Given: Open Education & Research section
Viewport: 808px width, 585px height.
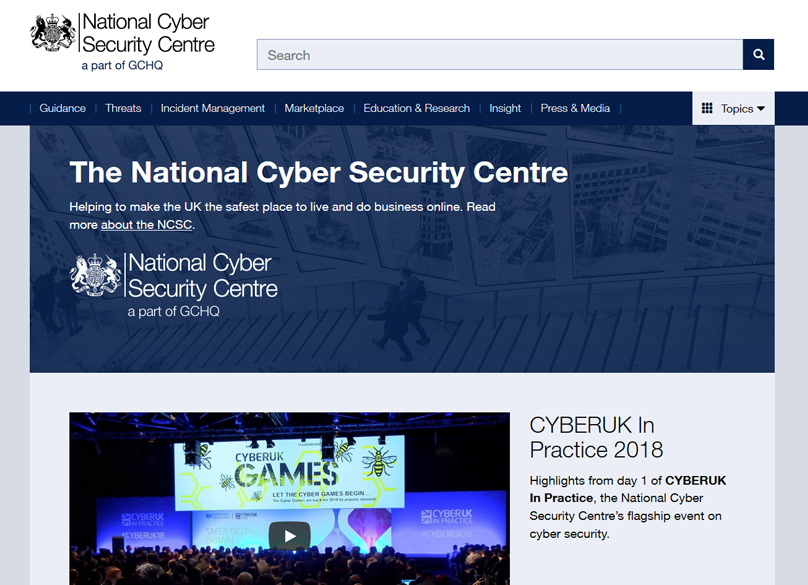Looking at the screenshot, I should tap(416, 108).
